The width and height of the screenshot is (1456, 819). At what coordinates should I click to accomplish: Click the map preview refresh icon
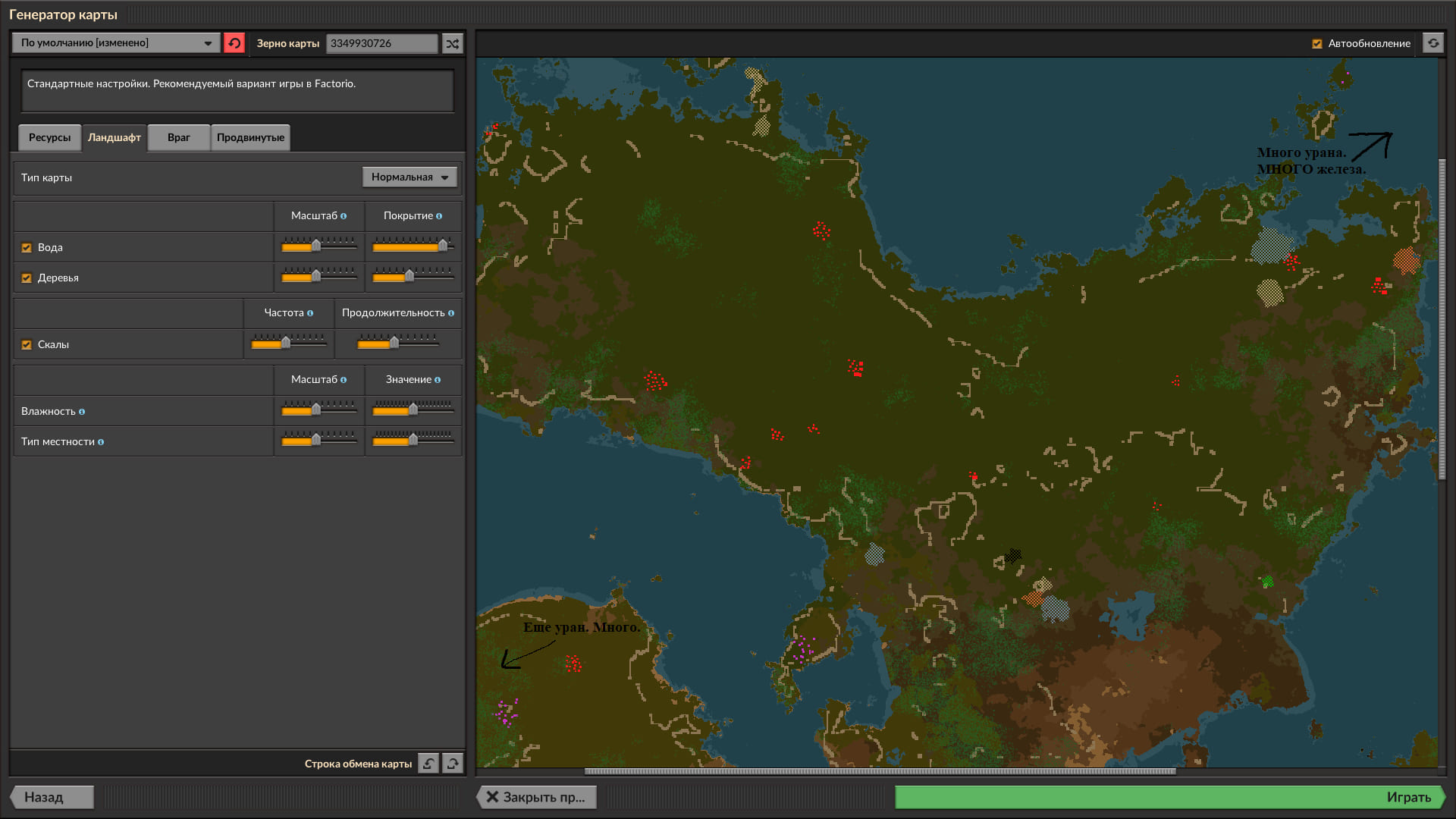click(1433, 43)
